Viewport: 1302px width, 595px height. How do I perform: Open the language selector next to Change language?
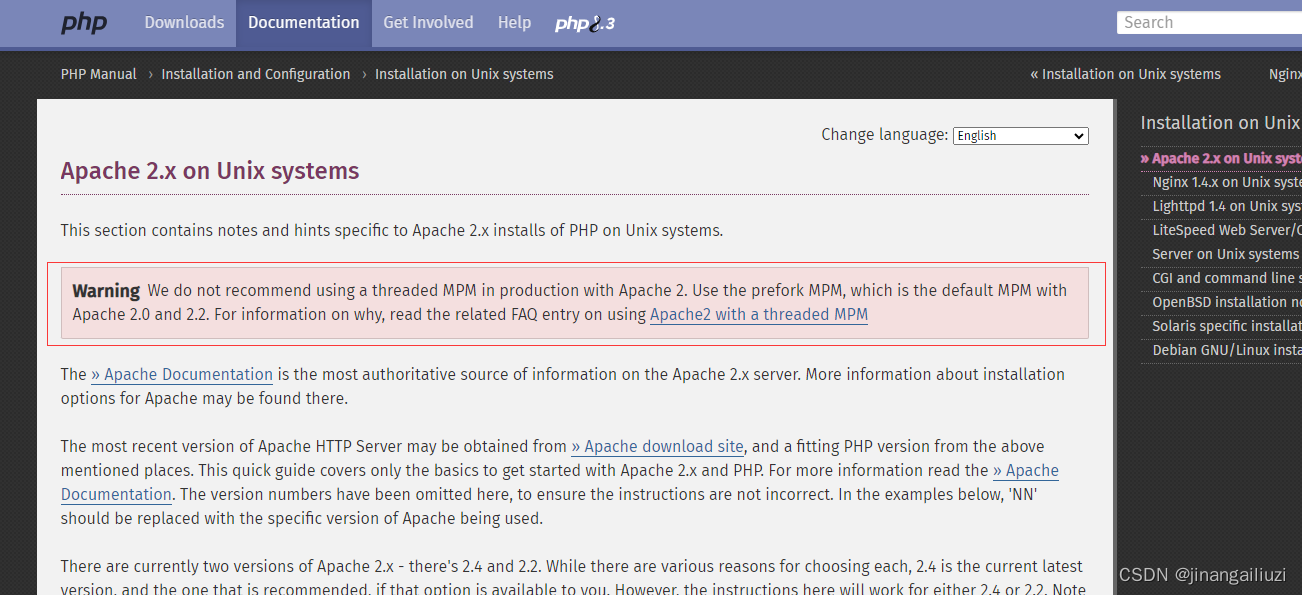(1020, 135)
